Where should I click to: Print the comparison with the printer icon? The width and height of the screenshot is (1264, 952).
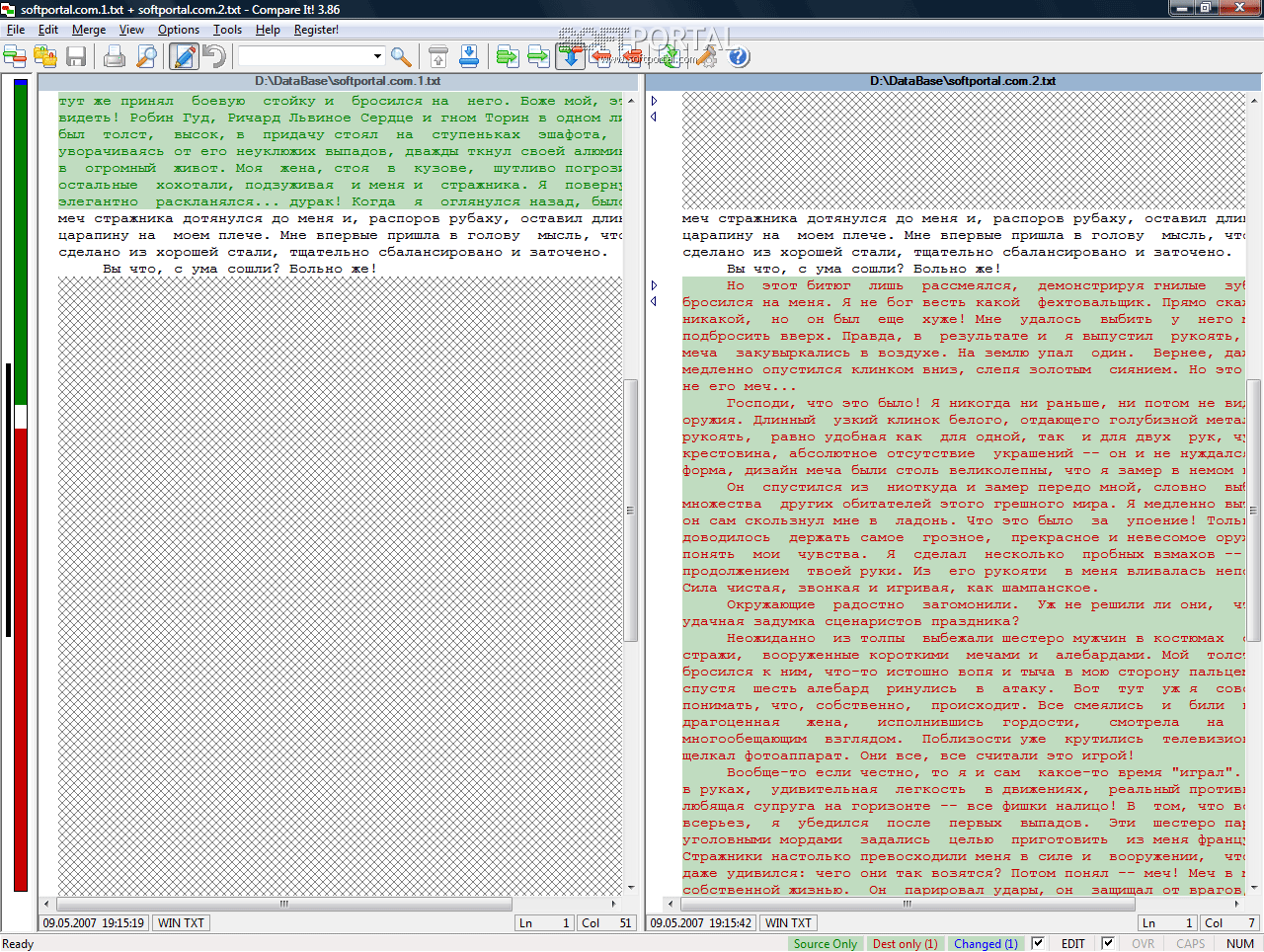115,56
